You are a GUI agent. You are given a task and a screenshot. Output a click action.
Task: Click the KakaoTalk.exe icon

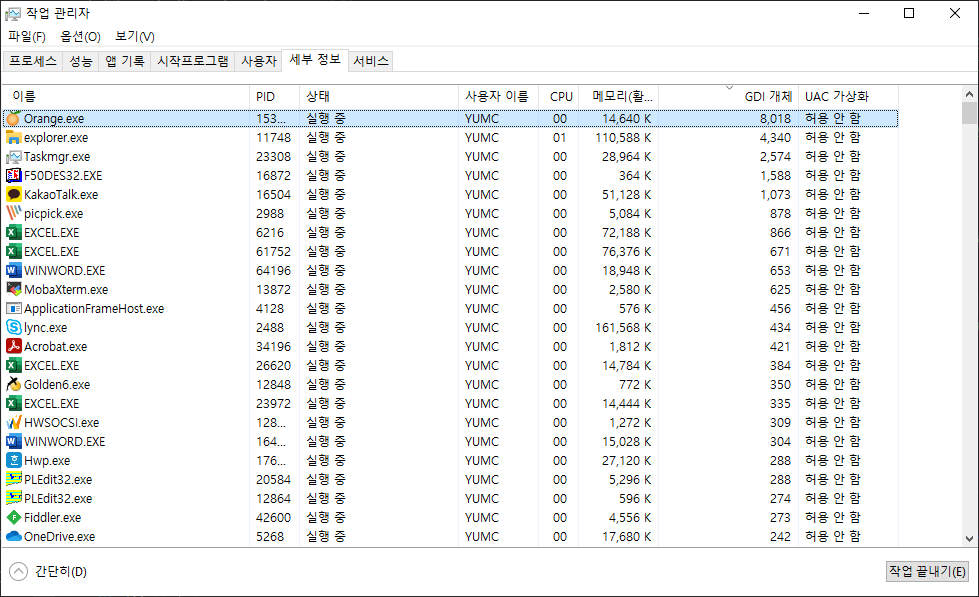click(x=13, y=195)
